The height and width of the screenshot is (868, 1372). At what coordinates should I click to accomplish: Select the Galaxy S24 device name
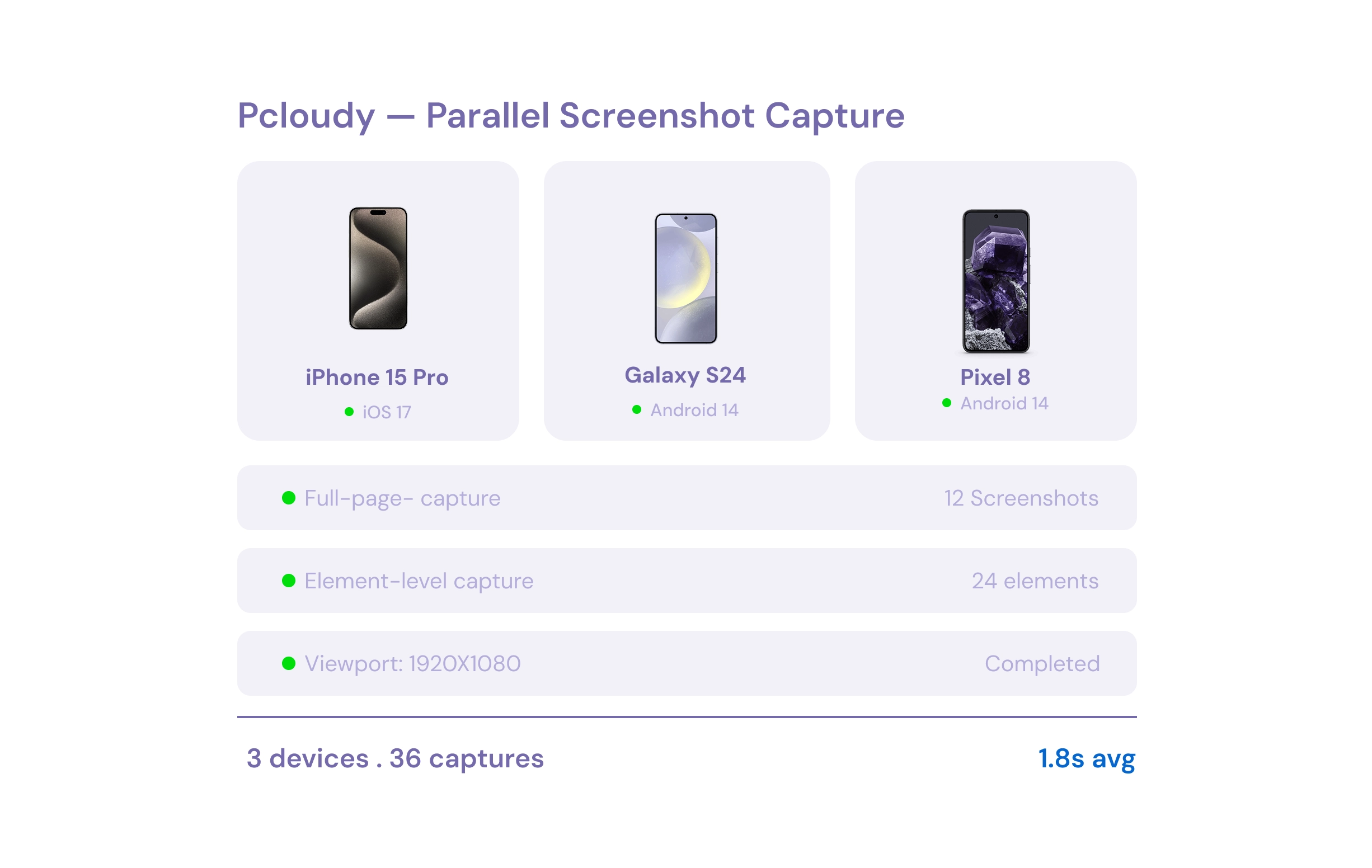[x=685, y=375]
